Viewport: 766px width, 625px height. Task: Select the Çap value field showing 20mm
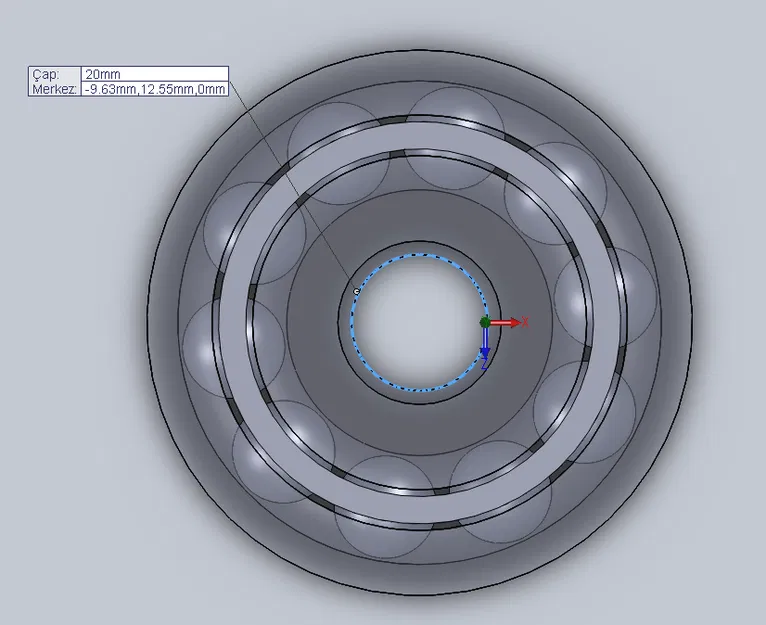click(x=154, y=74)
